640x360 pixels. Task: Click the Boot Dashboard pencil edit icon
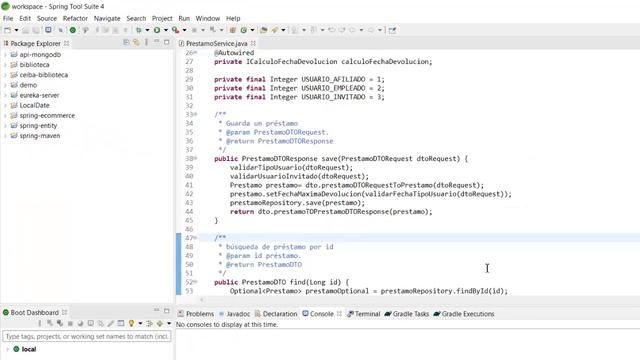click(x=111, y=323)
